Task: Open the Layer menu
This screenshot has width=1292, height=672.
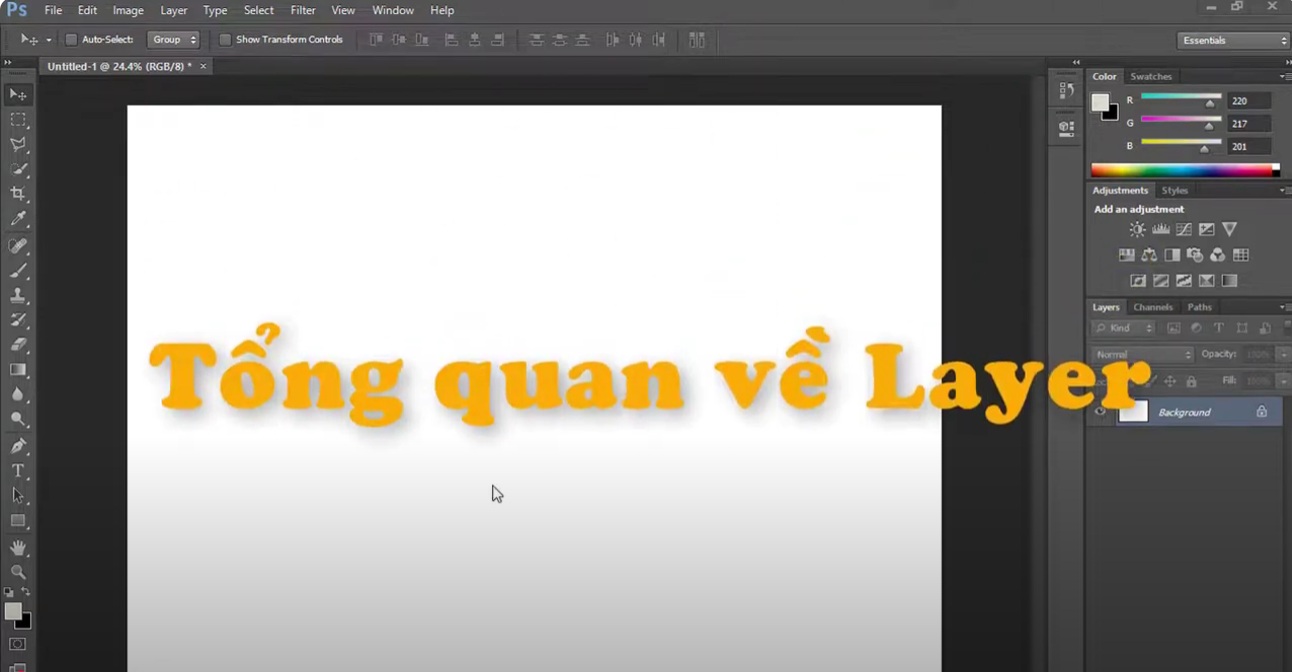Action: [x=173, y=10]
